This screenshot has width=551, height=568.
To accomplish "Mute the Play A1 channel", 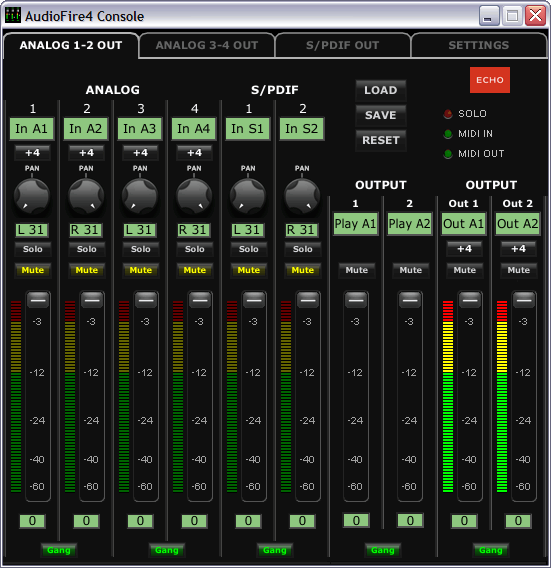I will pos(356,270).
